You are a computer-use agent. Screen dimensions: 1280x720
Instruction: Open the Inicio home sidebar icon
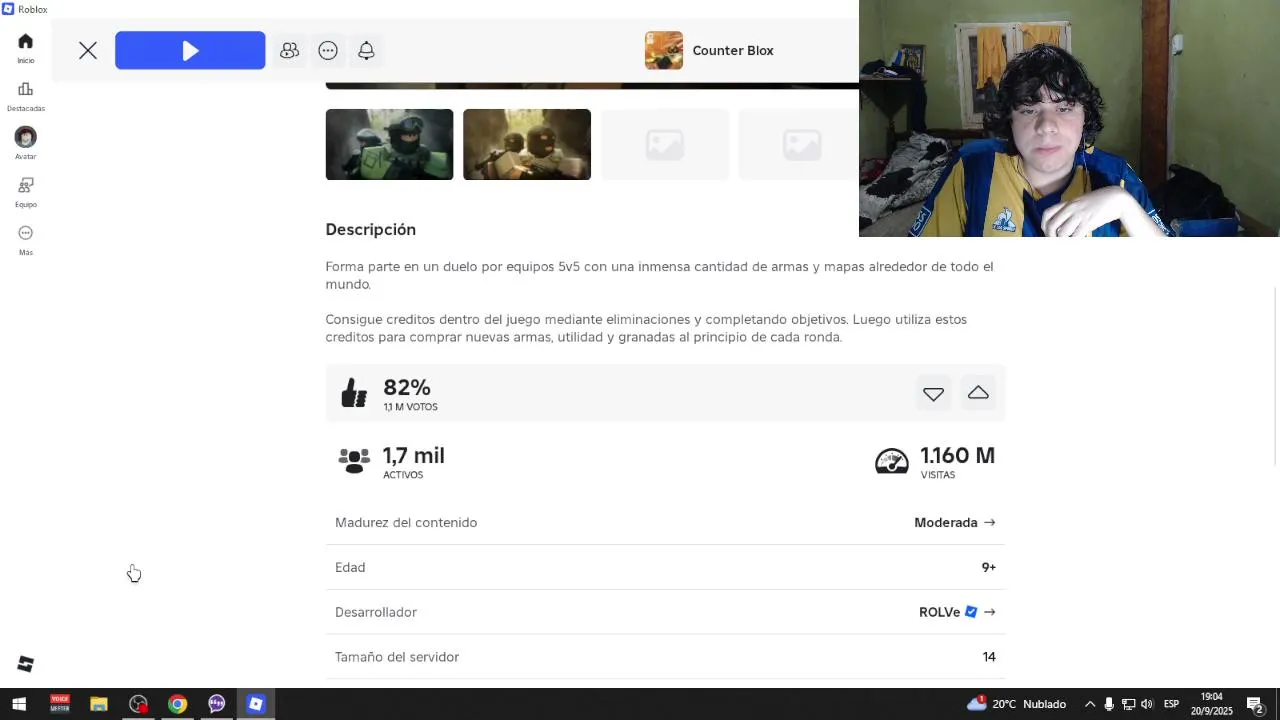tap(25, 42)
